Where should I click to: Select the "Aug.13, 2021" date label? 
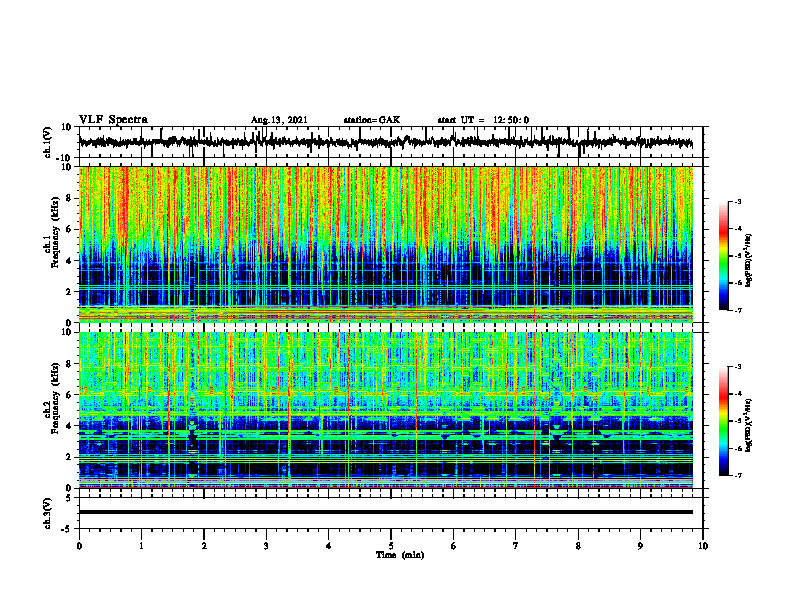click(x=279, y=120)
